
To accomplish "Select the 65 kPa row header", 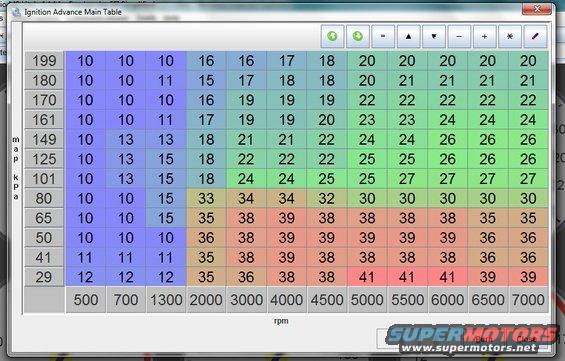I will (44, 218).
